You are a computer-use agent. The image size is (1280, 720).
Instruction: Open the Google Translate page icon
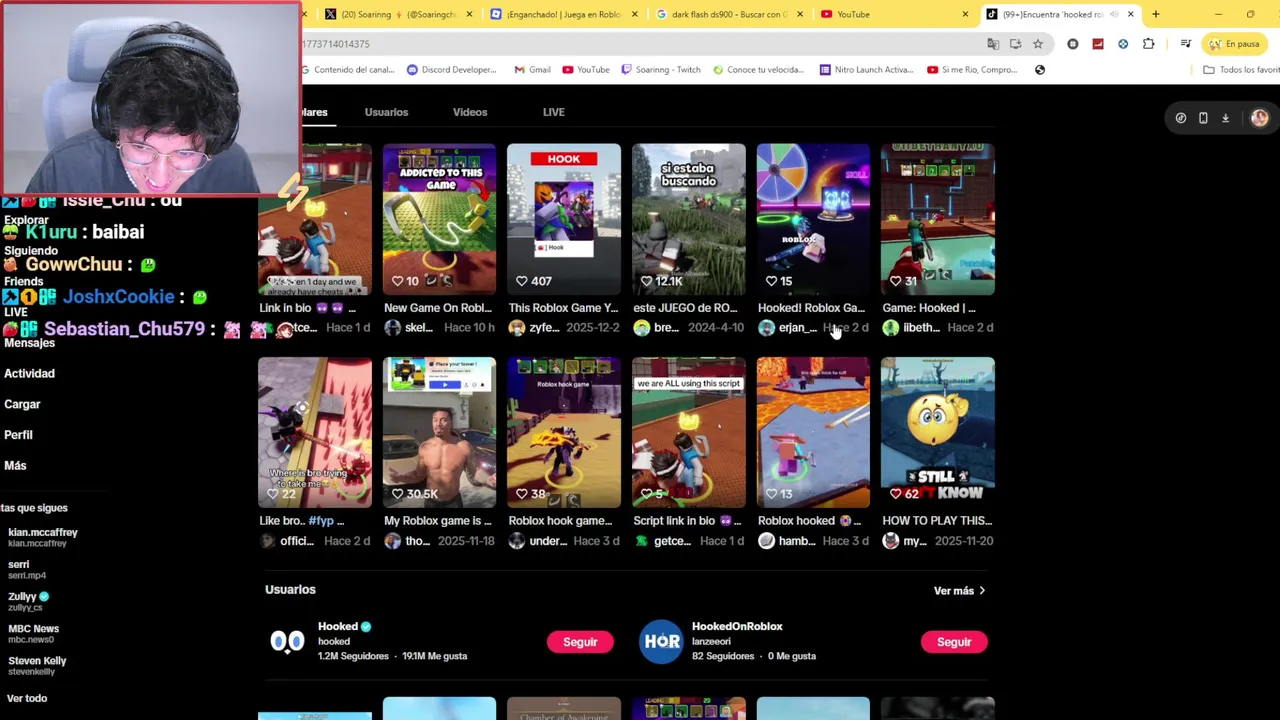pyautogui.click(x=993, y=44)
